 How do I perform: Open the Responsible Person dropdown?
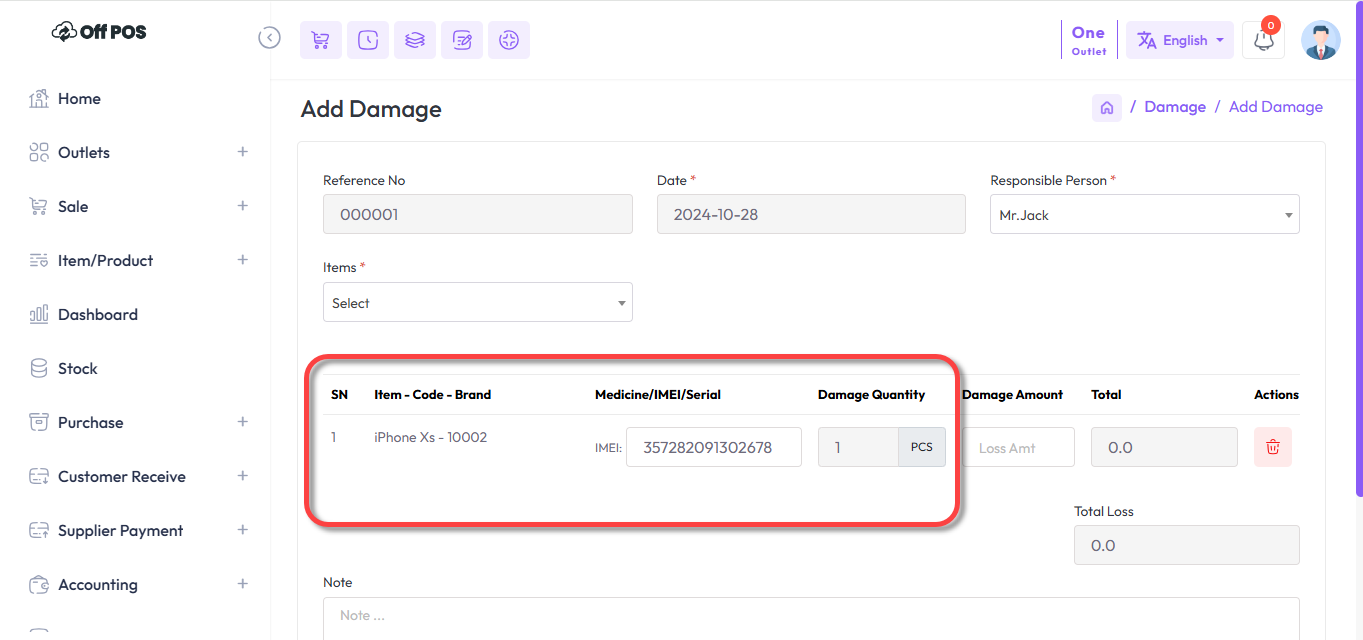coord(1145,215)
